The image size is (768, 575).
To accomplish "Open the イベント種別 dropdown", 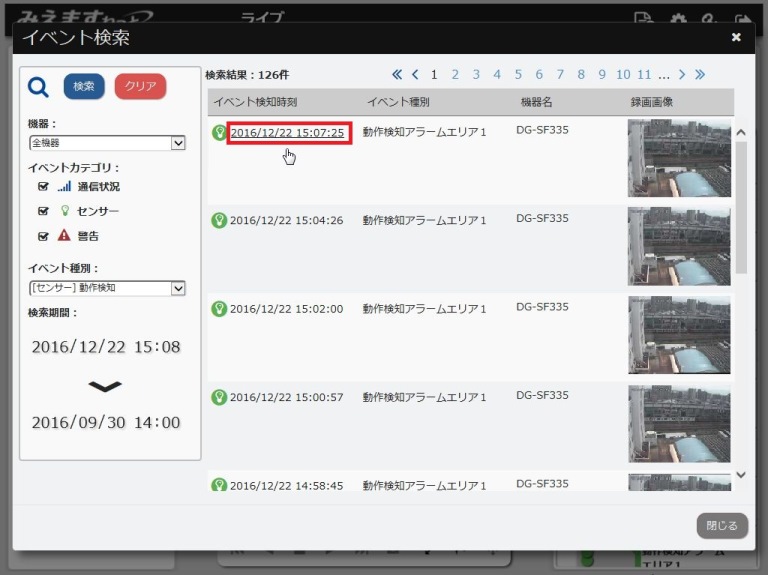I will (107, 288).
